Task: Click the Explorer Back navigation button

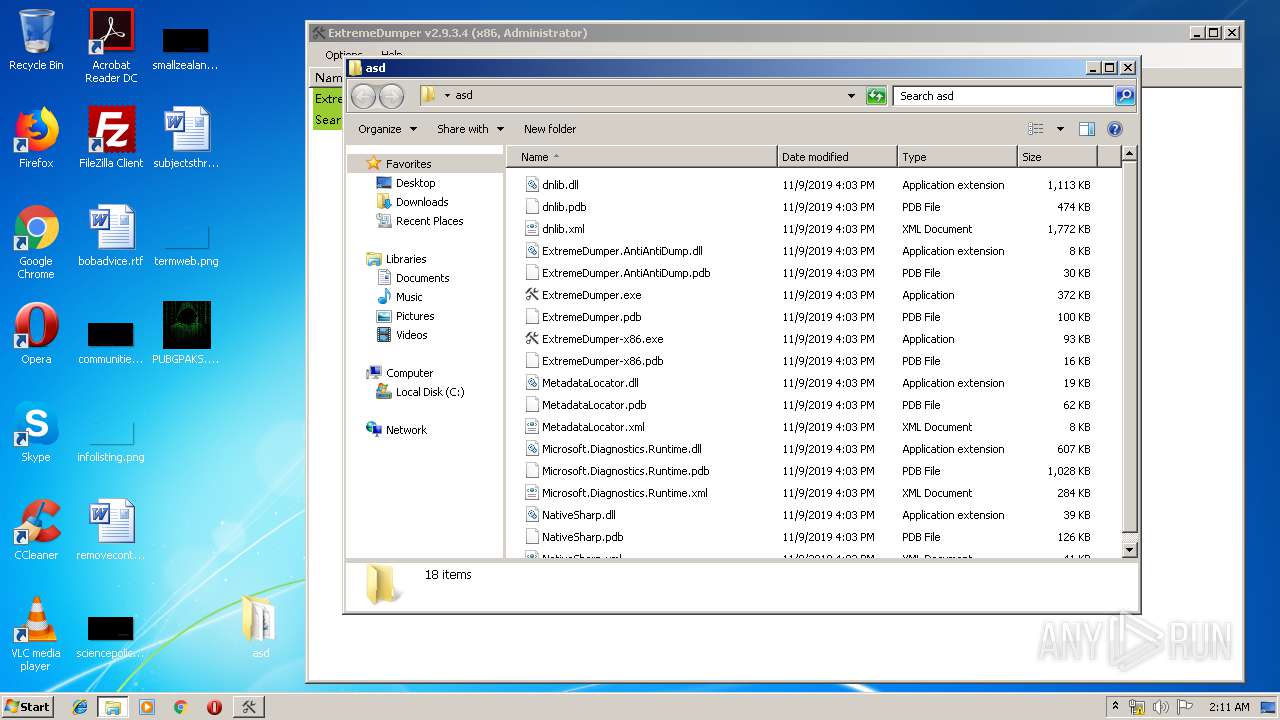Action: 363,96
